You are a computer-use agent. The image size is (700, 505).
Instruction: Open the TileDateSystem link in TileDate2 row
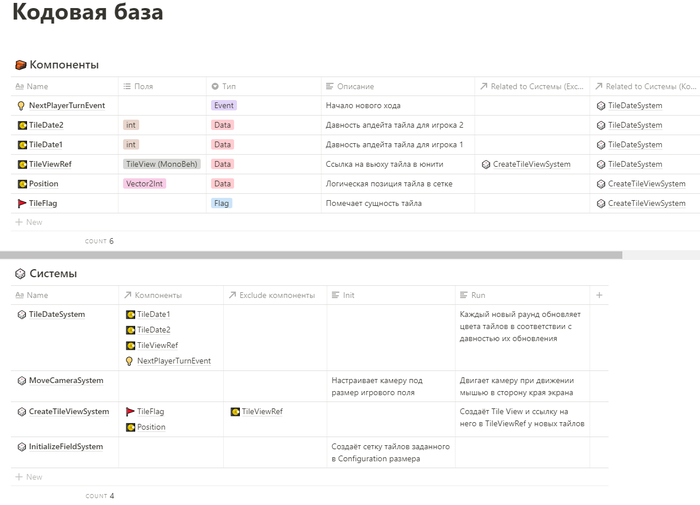(x=634, y=125)
